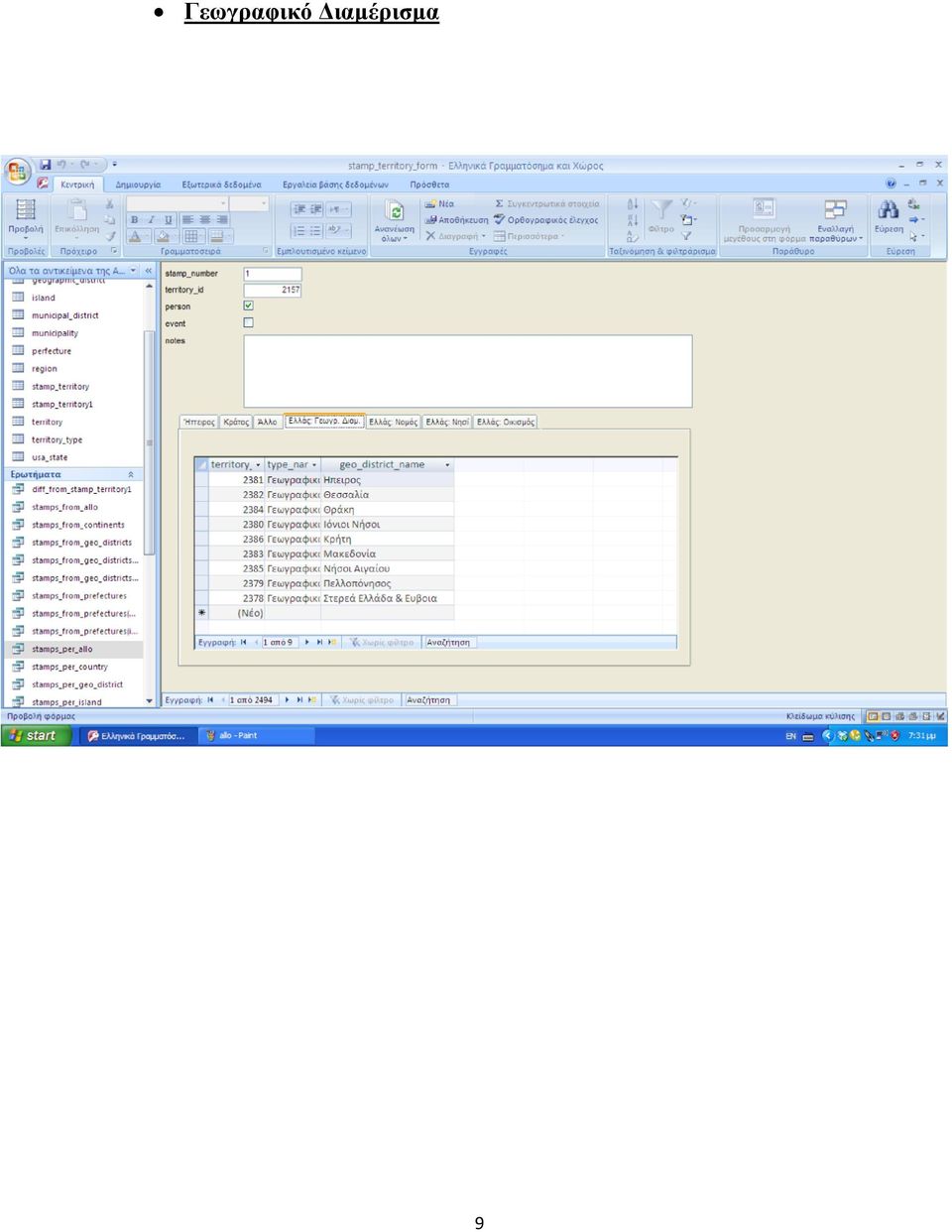Click the Format Painter brush icon
Viewport: 952px width, 1232px height.
(110, 236)
